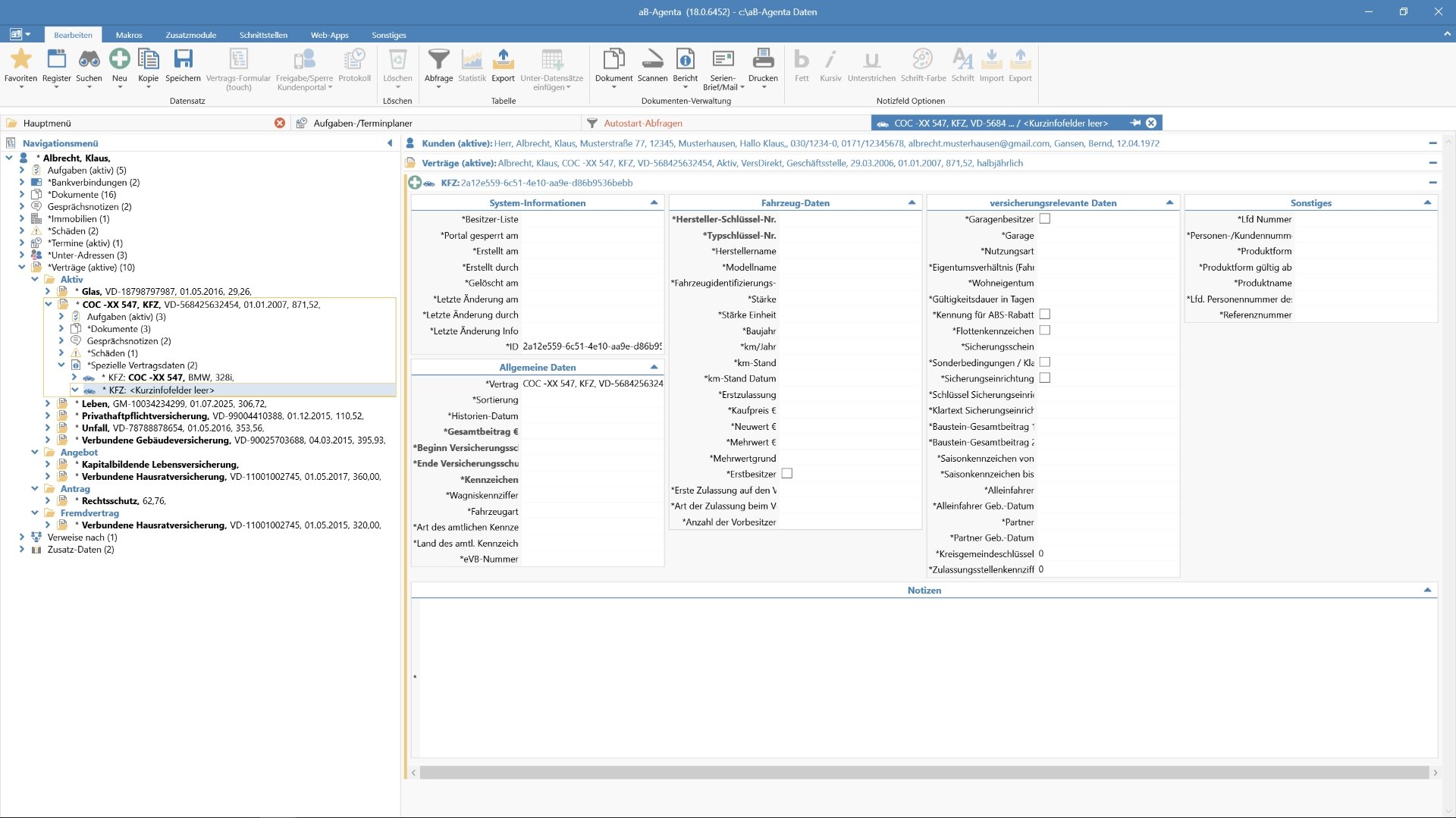Viewport: 1456px width, 818px height.
Task: Click into the Kennzeichen input field
Action: [x=591, y=480]
